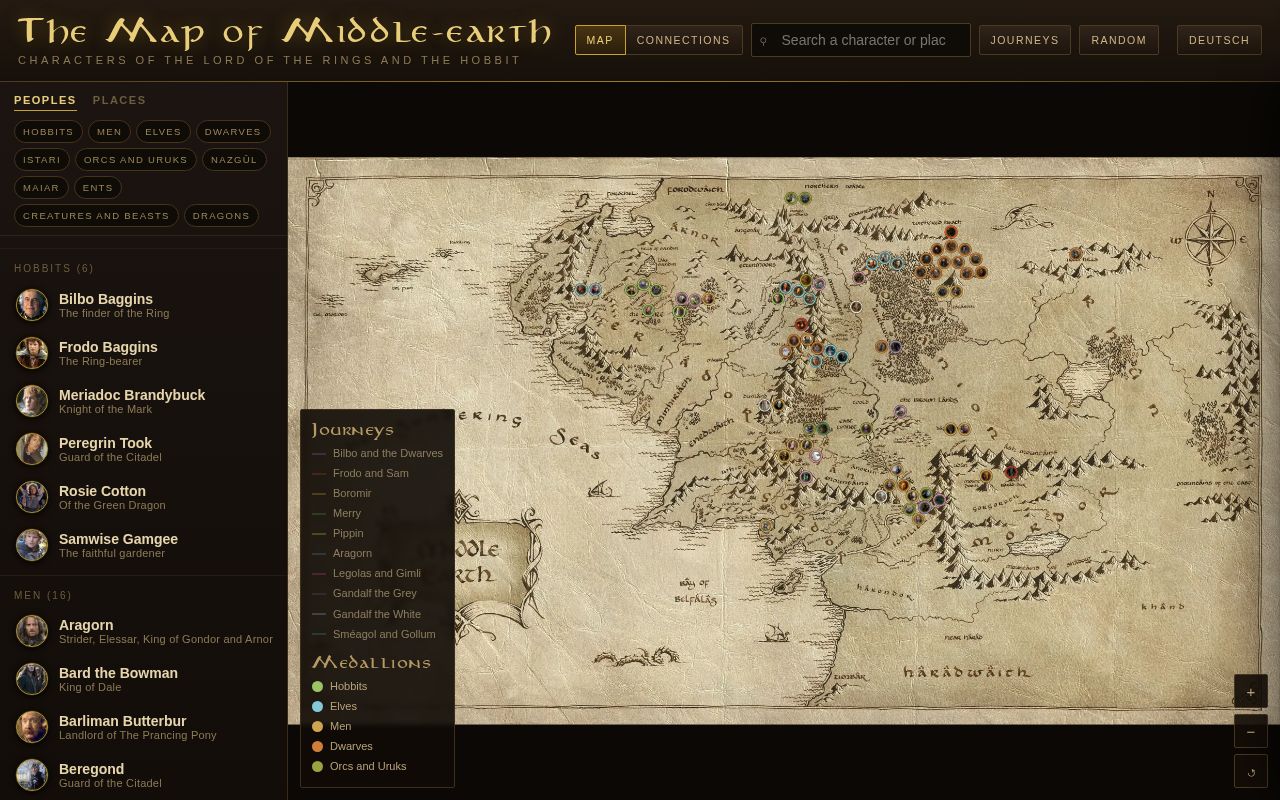Click Rosie Cotton portrait avatar

coord(32,497)
